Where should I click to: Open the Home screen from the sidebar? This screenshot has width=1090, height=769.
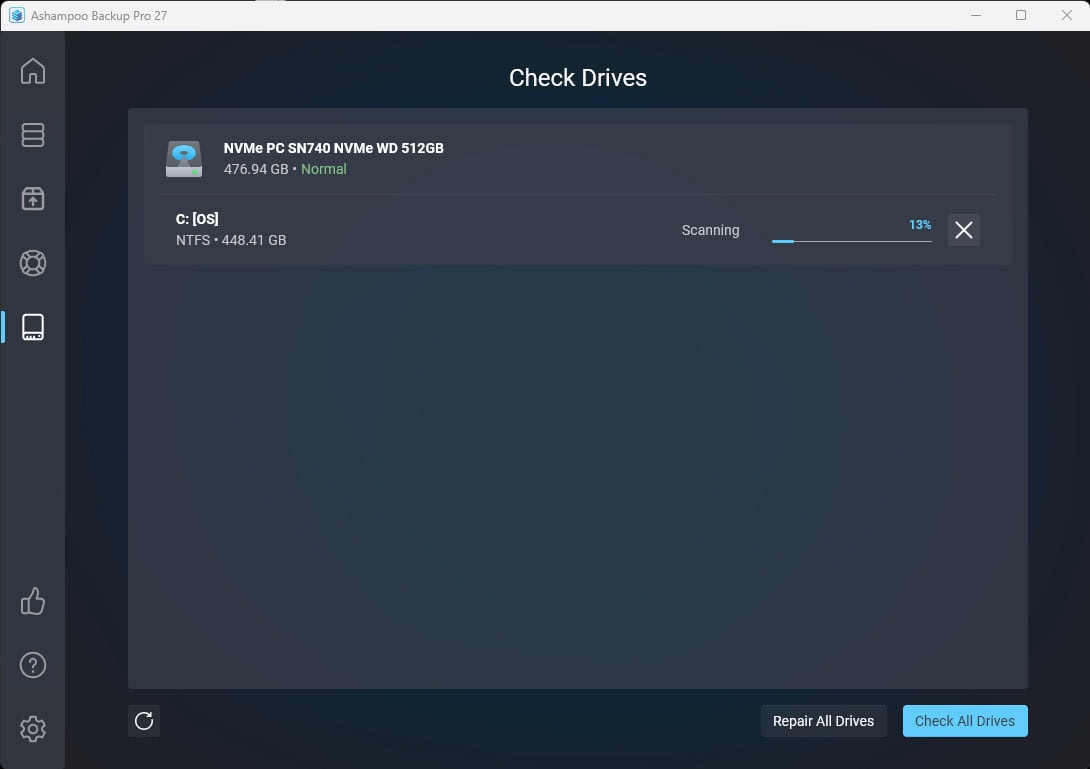click(x=33, y=71)
